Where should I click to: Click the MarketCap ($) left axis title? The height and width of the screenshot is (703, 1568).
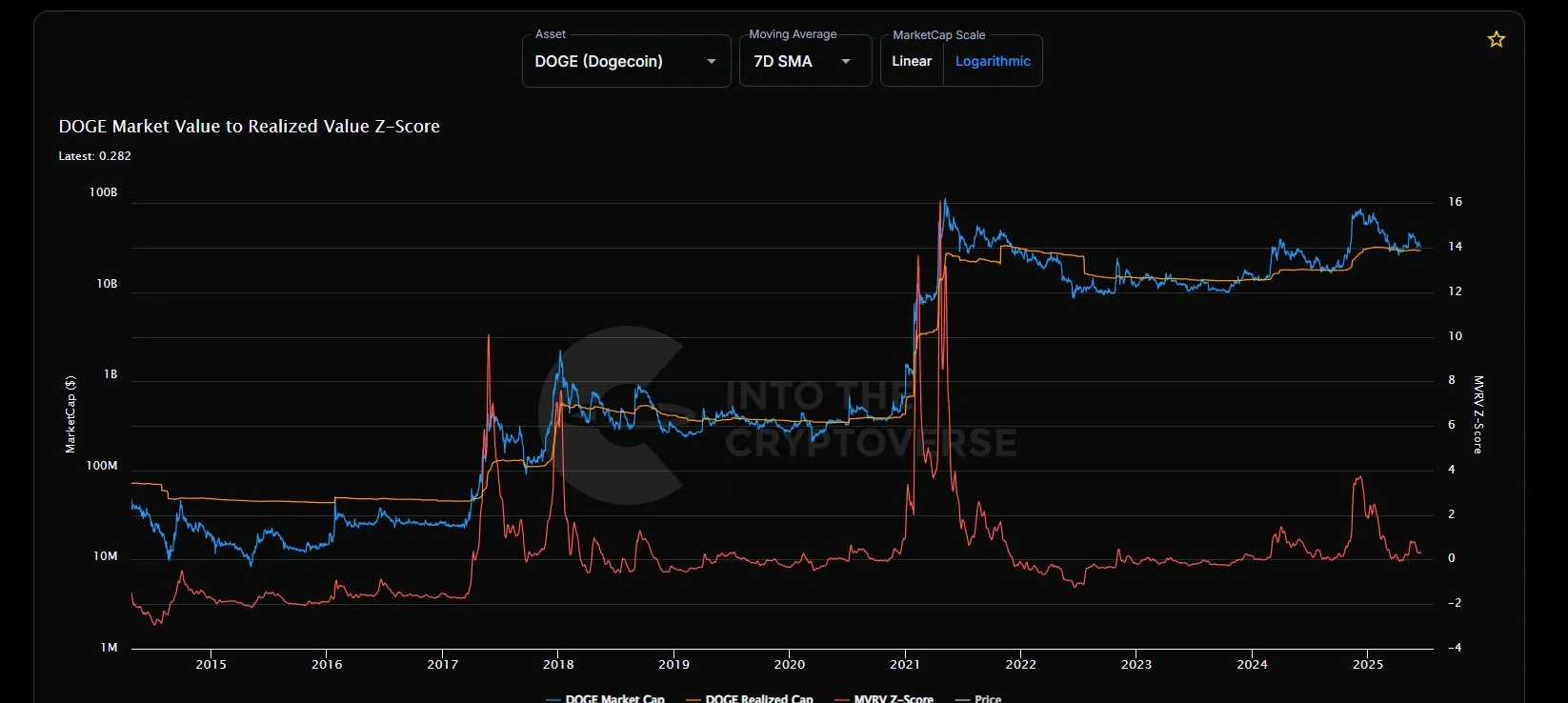(x=70, y=414)
